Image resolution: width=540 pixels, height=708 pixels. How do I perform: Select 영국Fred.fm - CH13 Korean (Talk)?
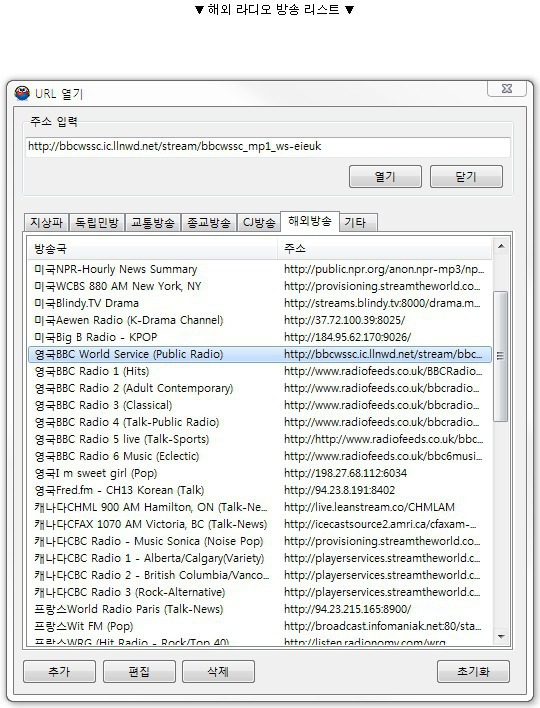[x=259, y=490]
